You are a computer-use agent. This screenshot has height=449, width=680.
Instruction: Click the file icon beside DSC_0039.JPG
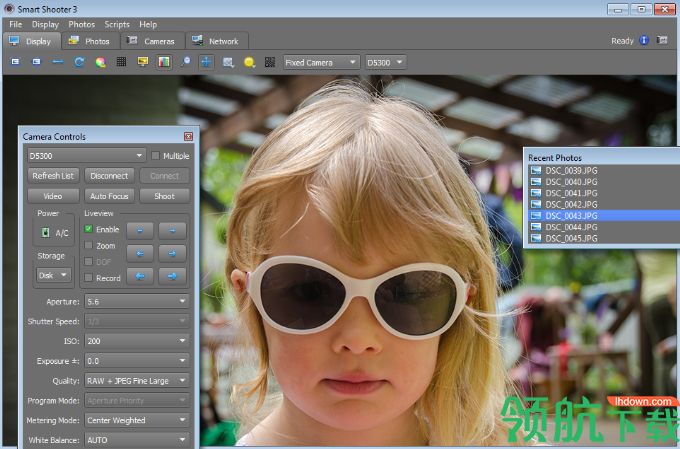[536, 170]
